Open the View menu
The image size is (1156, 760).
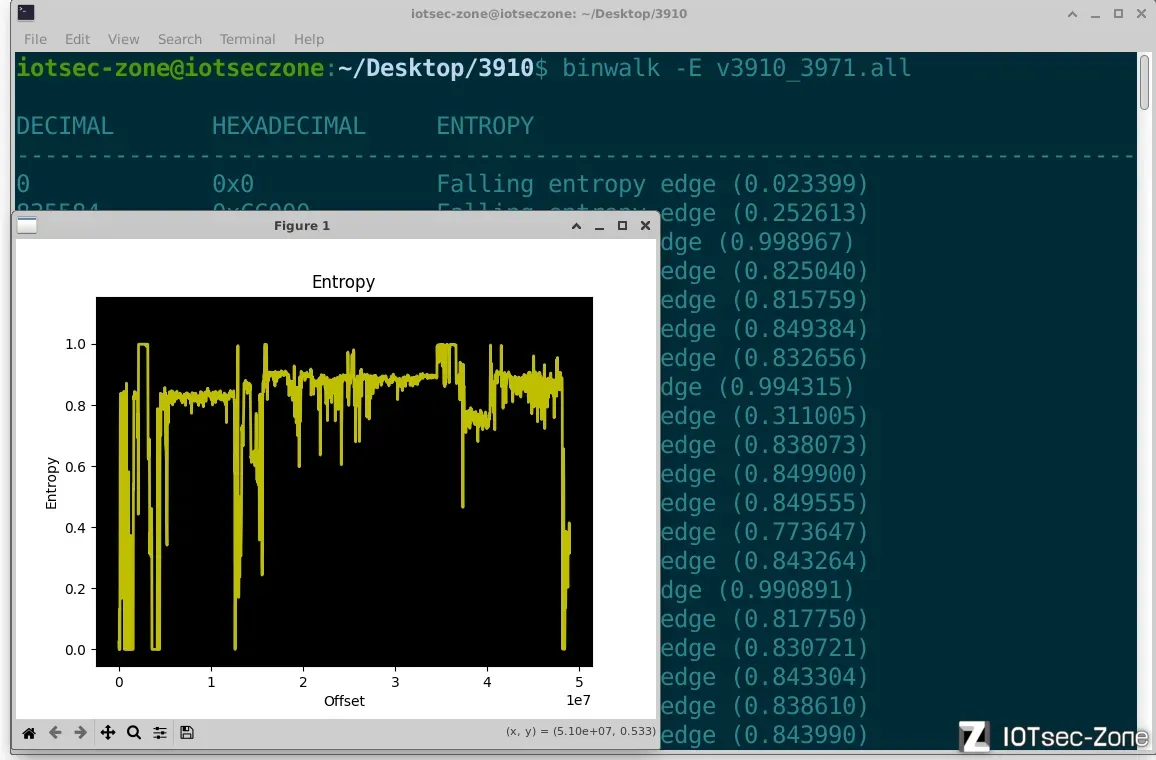[x=124, y=39]
